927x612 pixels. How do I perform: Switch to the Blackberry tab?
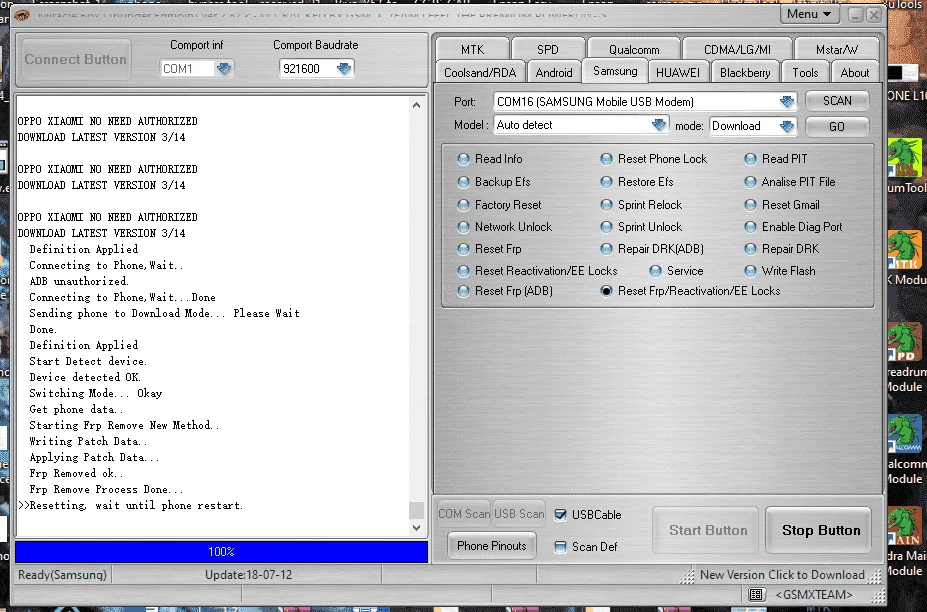click(745, 73)
